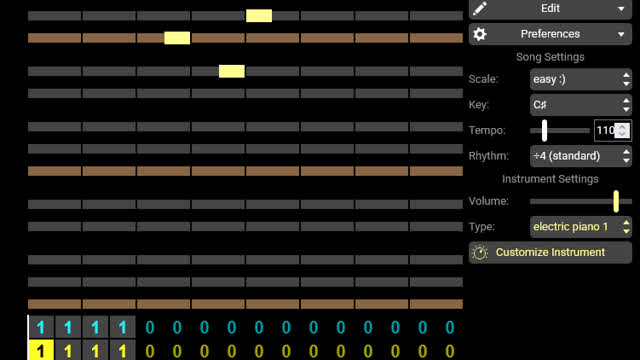Select bar 9 empty pattern of yellow channel
640x360 pixels.
[259, 350]
